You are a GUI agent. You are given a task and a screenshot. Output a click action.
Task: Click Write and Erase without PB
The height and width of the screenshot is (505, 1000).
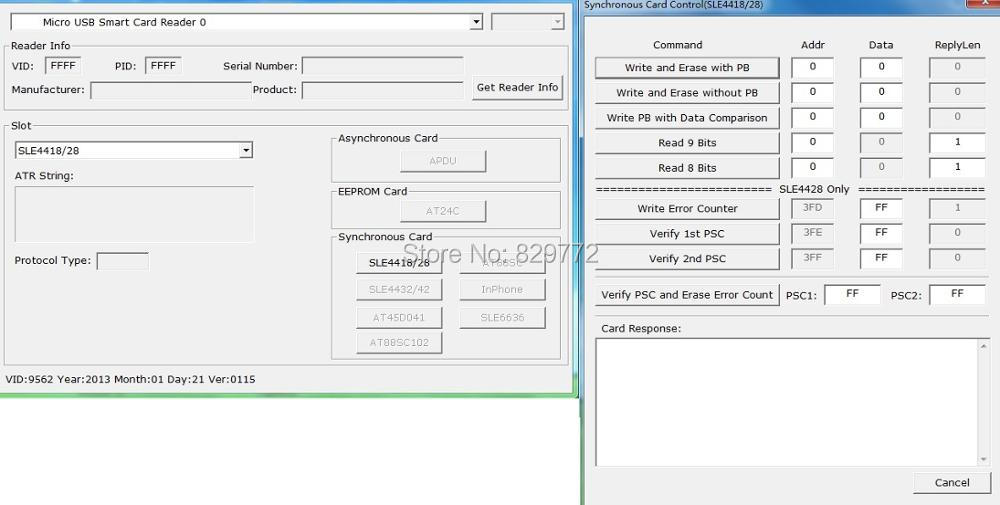687,92
